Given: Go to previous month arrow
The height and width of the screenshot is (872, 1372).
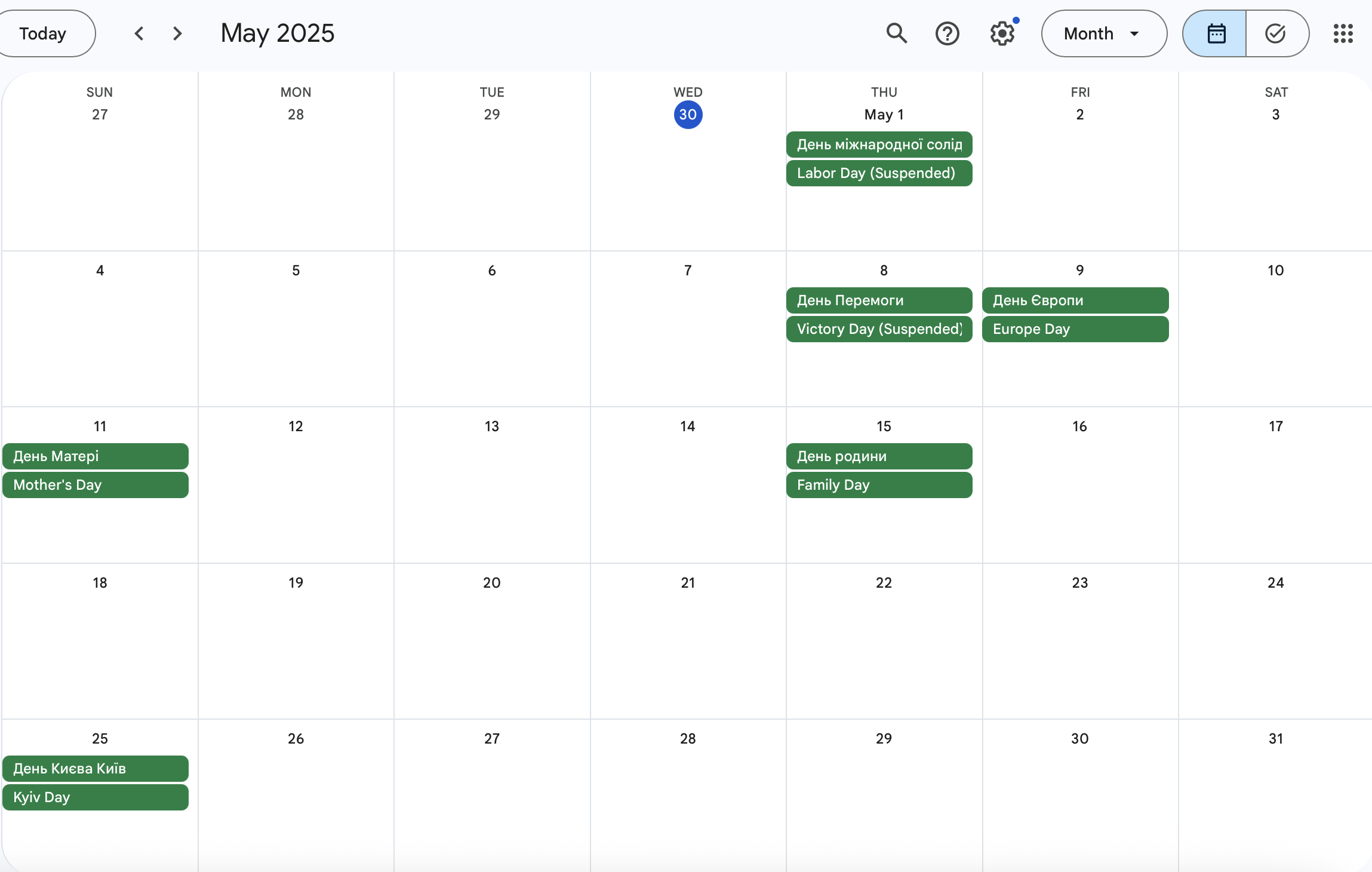Looking at the screenshot, I should pos(139,33).
